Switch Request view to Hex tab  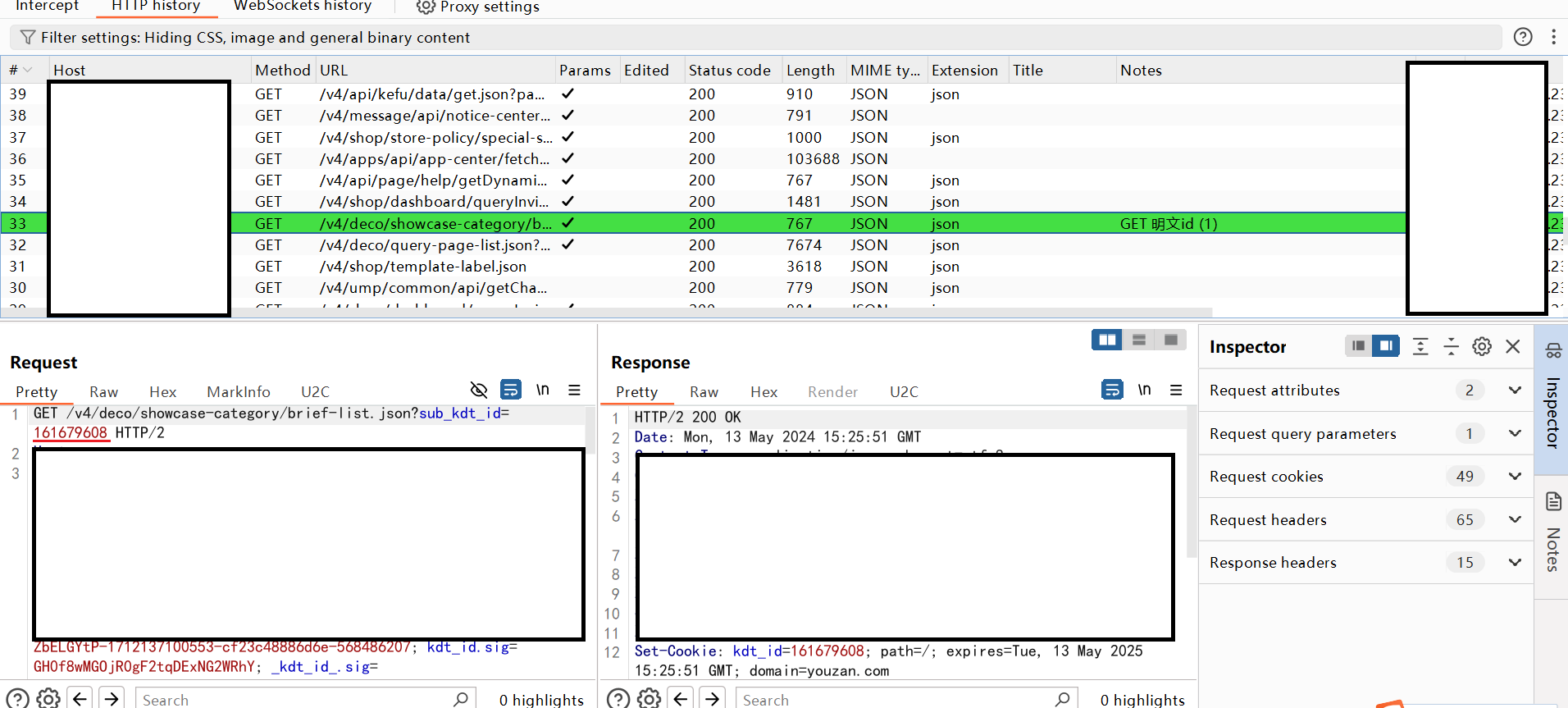pyautogui.click(x=162, y=392)
